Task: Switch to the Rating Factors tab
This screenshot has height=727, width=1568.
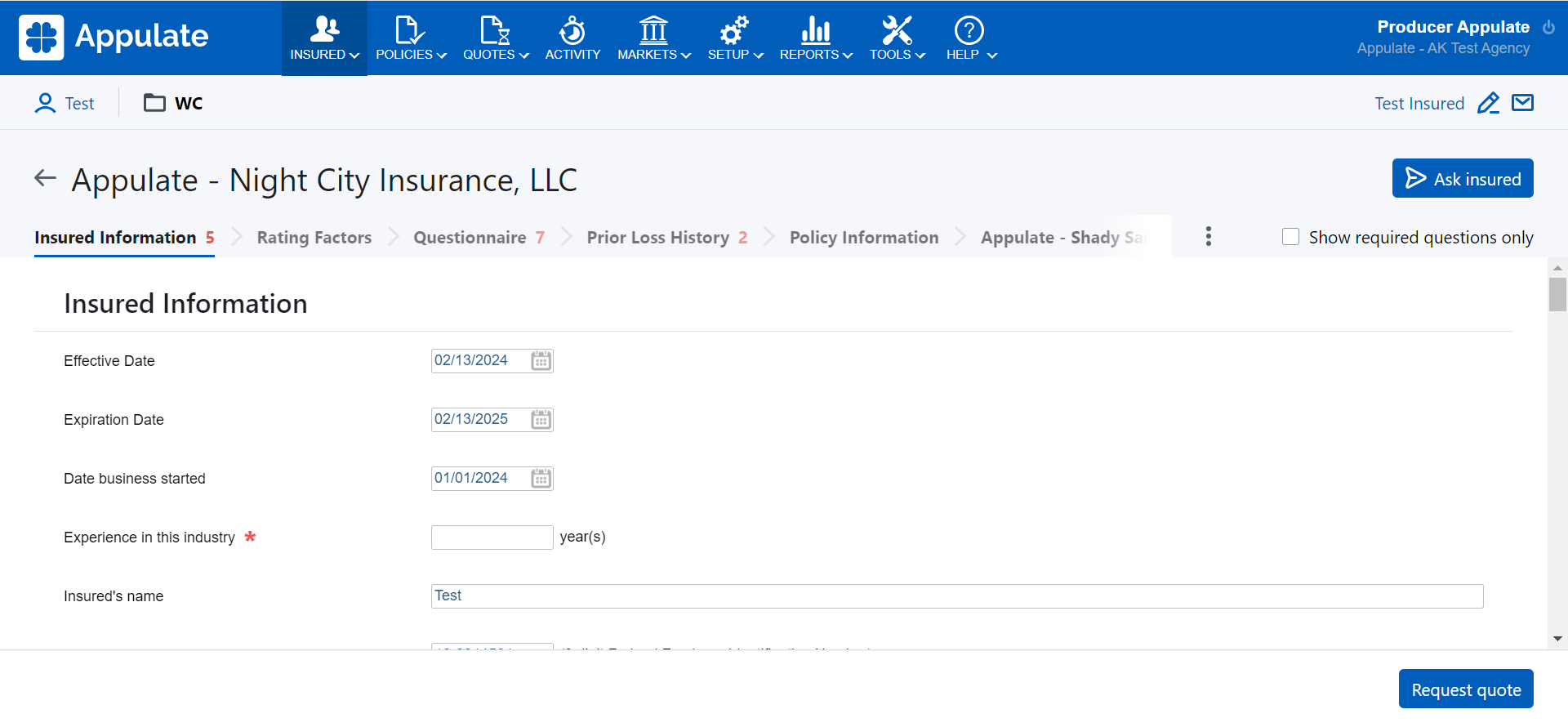Action: [x=314, y=238]
